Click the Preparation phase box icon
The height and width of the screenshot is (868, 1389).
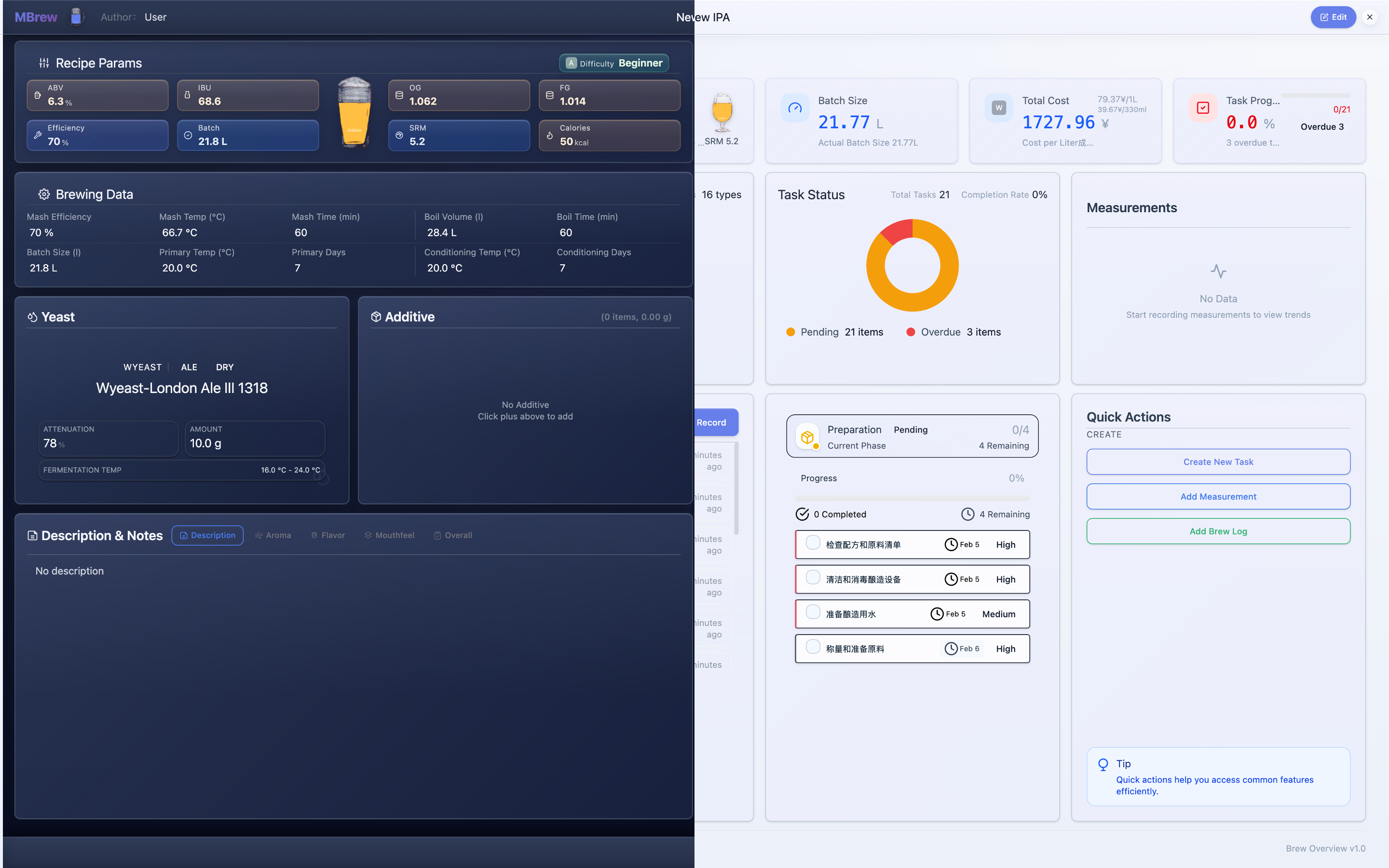(807, 437)
